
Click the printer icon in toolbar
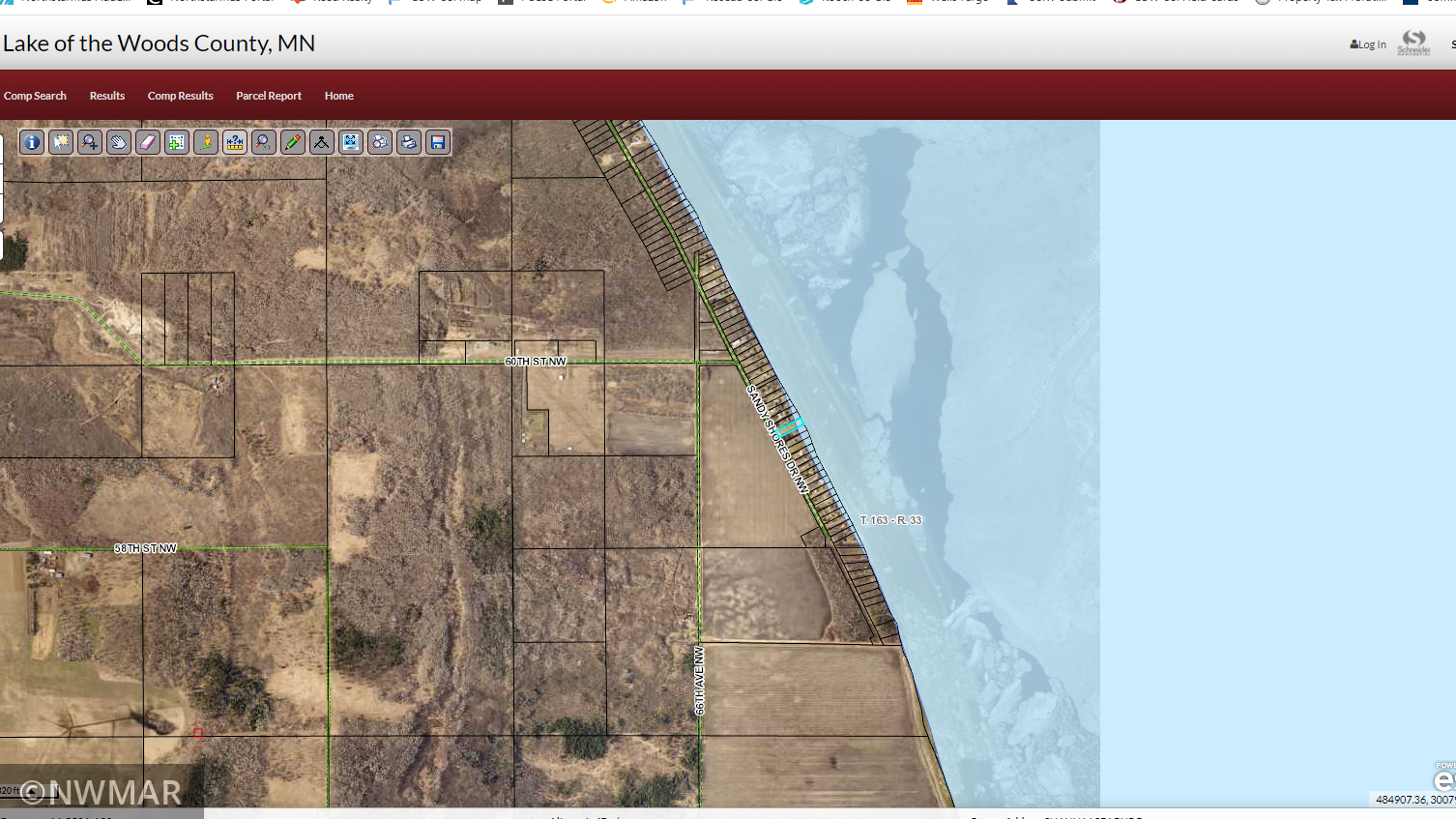coord(409,143)
